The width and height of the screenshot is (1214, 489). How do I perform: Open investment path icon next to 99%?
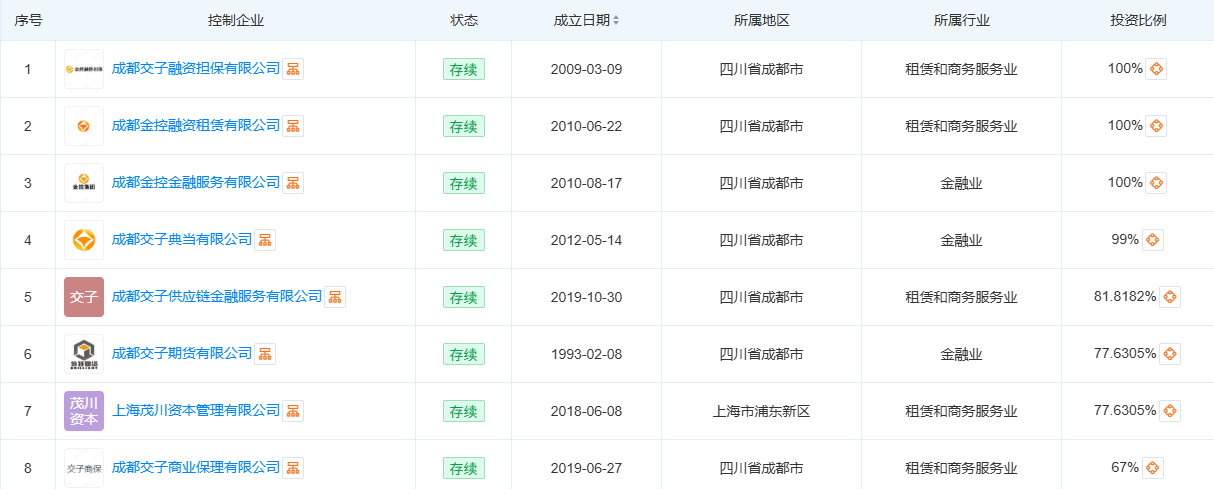[1153, 240]
